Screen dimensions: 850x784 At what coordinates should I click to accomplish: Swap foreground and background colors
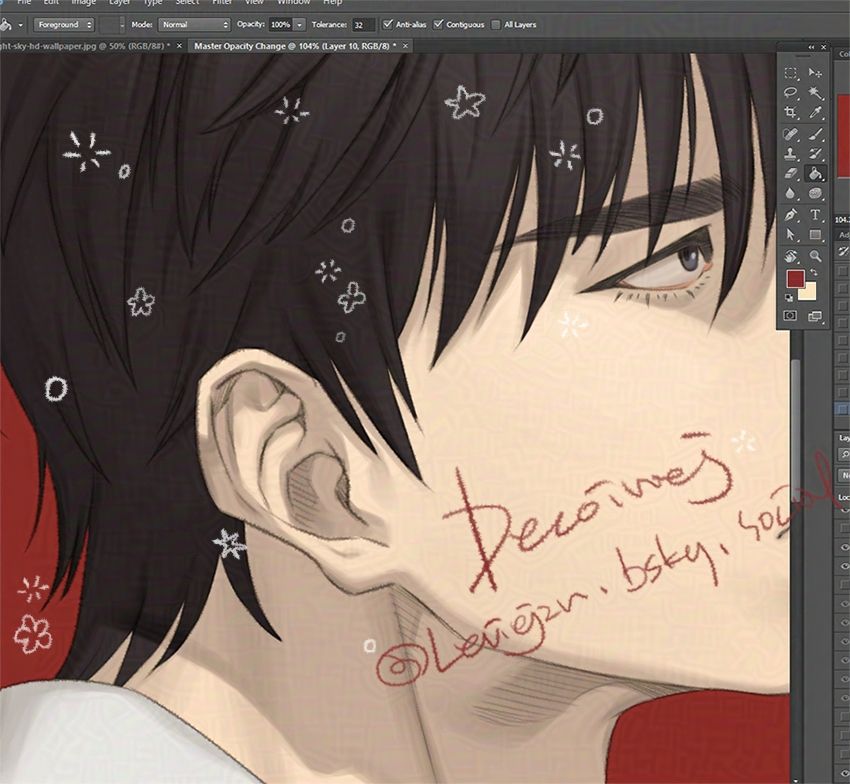[814, 273]
